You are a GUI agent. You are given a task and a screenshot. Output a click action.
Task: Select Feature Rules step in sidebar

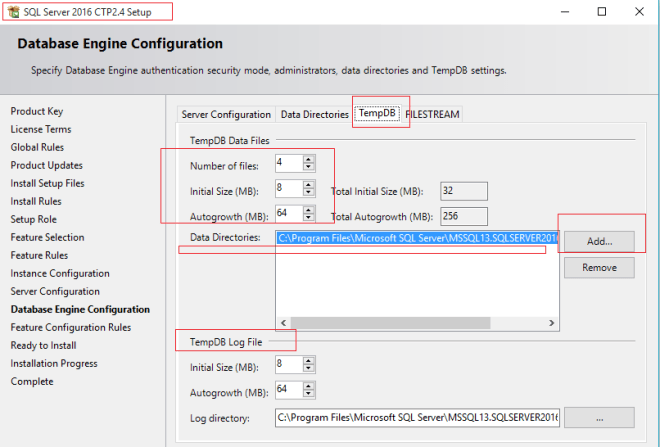39,255
